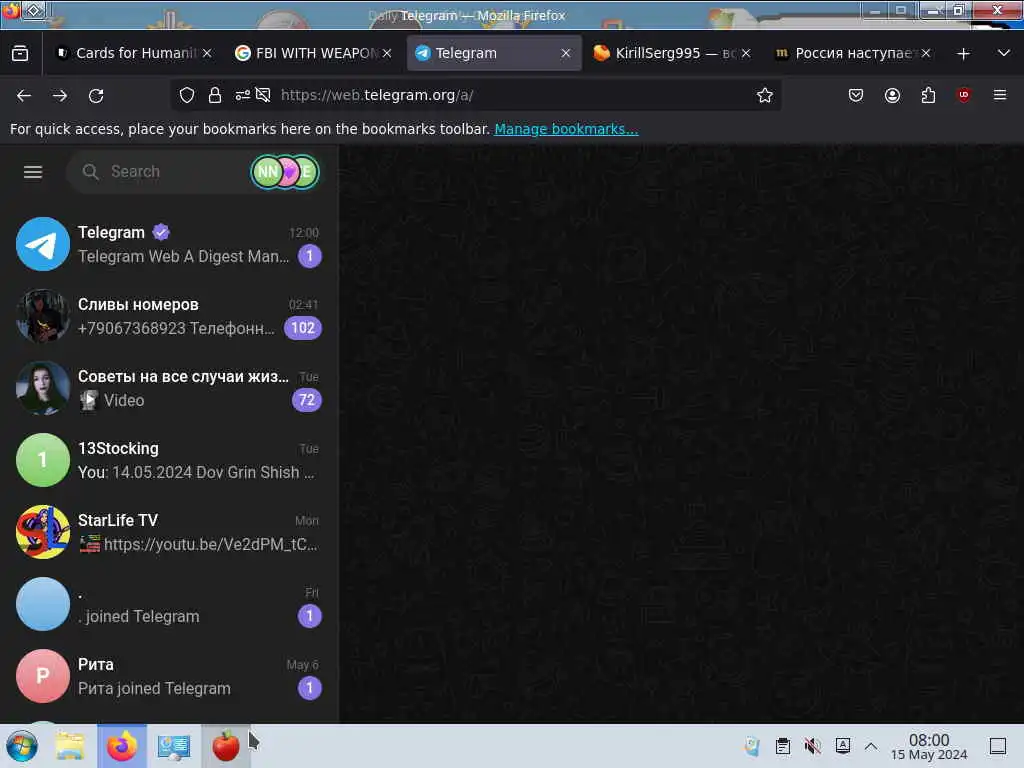Click the StarLife TV avatar
This screenshot has height=768, width=1024.
point(42,532)
